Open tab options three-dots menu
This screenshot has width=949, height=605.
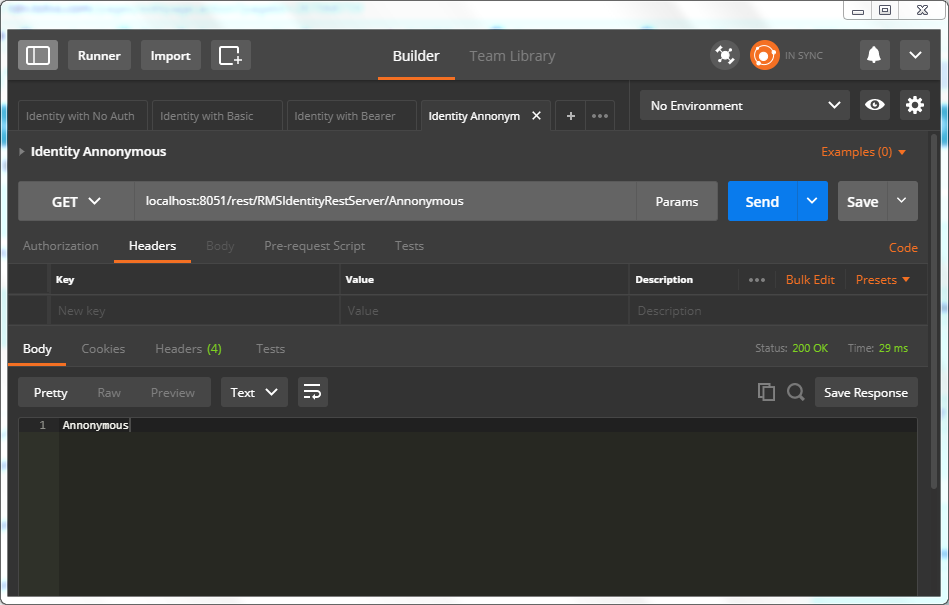[600, 116]
